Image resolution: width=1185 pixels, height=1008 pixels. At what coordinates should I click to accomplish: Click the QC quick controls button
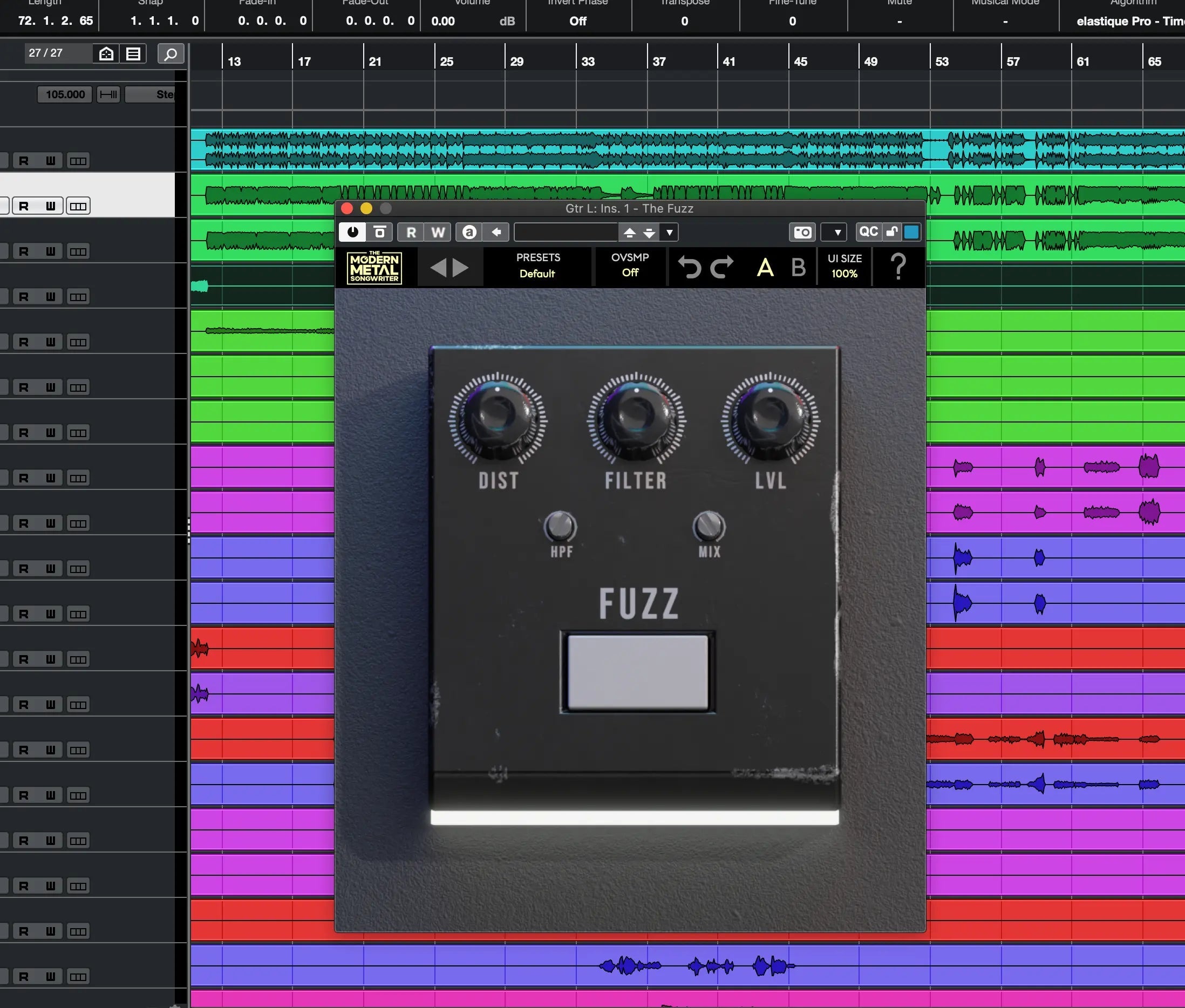point(868,232)
